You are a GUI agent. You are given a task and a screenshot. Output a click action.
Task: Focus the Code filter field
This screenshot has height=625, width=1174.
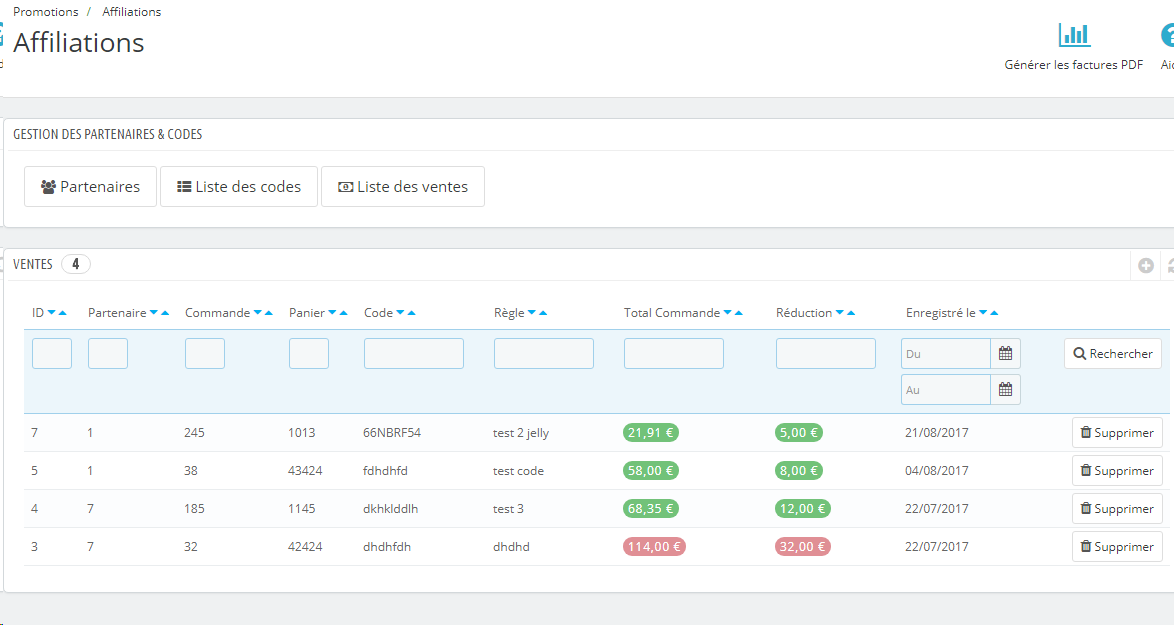coord(414,353)
